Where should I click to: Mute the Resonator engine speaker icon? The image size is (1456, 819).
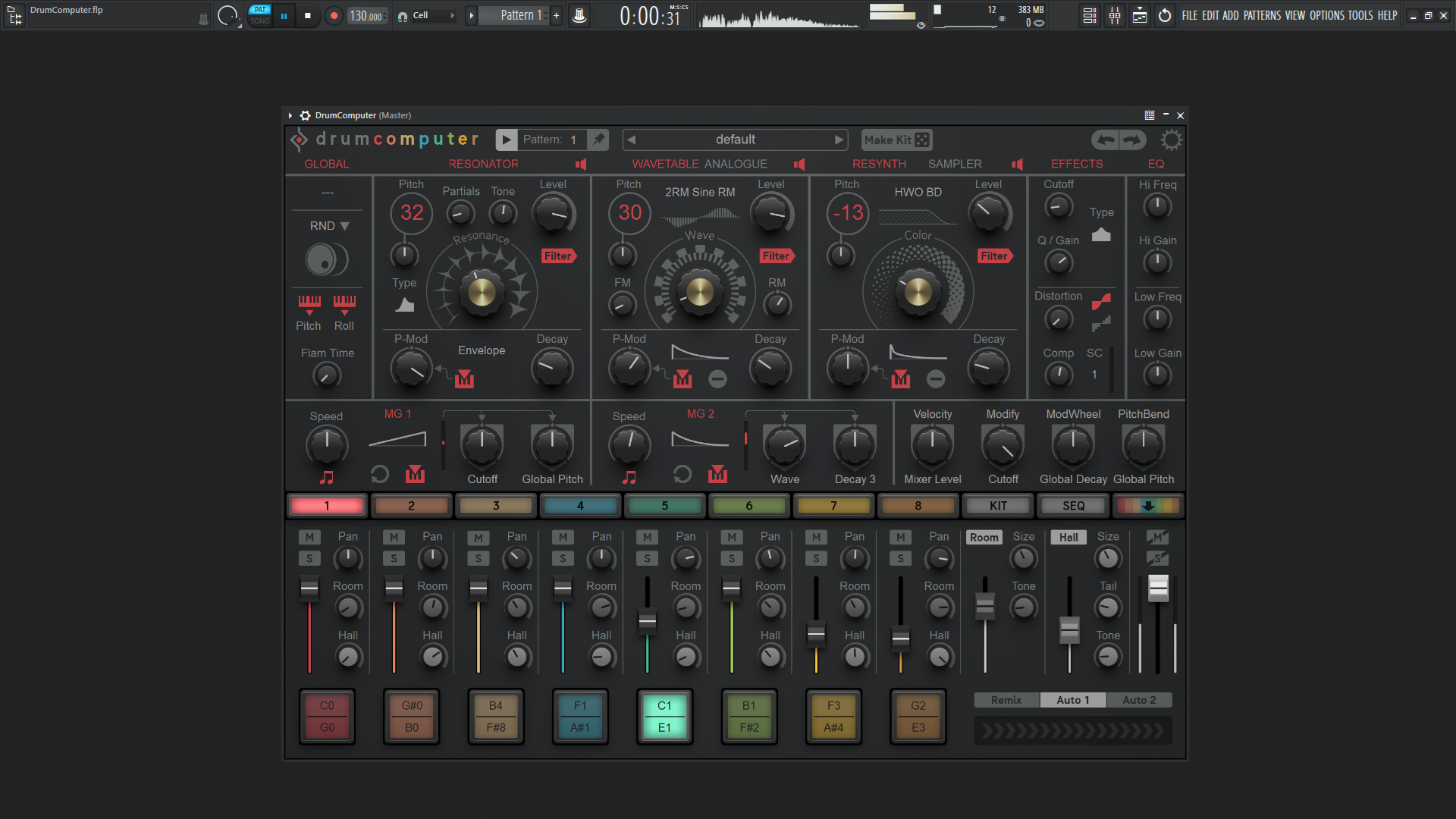coord(581,164)
